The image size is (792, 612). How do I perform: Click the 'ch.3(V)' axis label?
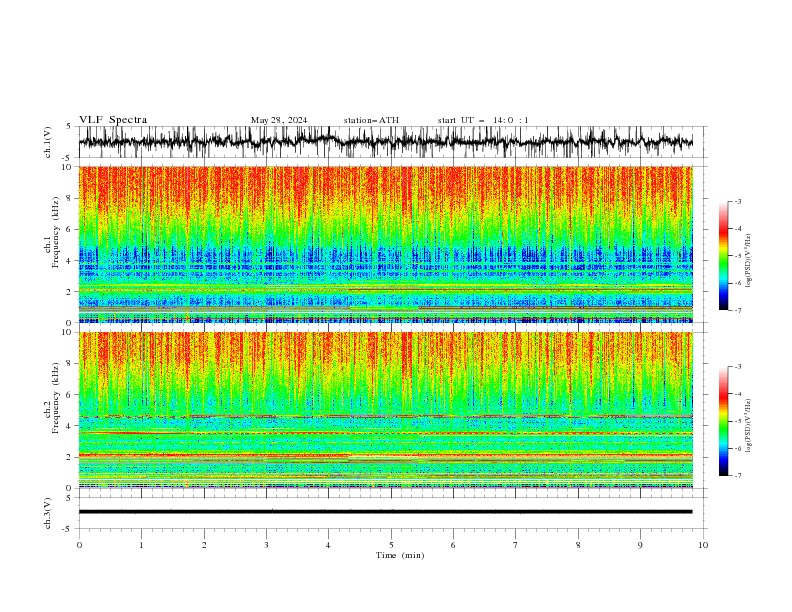click(48, 513)
